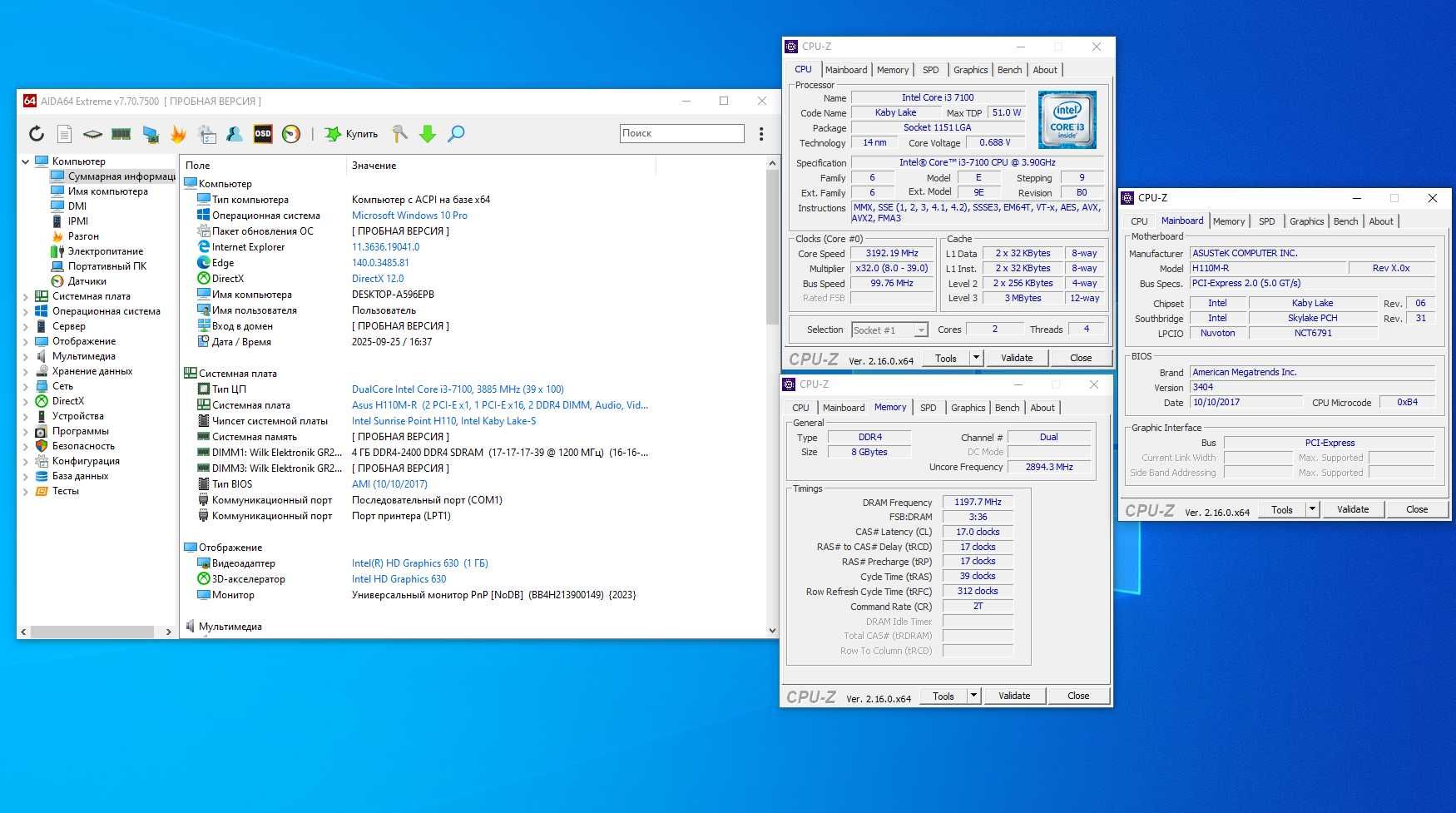Open SPD tab in CPU-Z Memory window
Viewport: 1456px width, 813px height.
click(x=928, y=408)
